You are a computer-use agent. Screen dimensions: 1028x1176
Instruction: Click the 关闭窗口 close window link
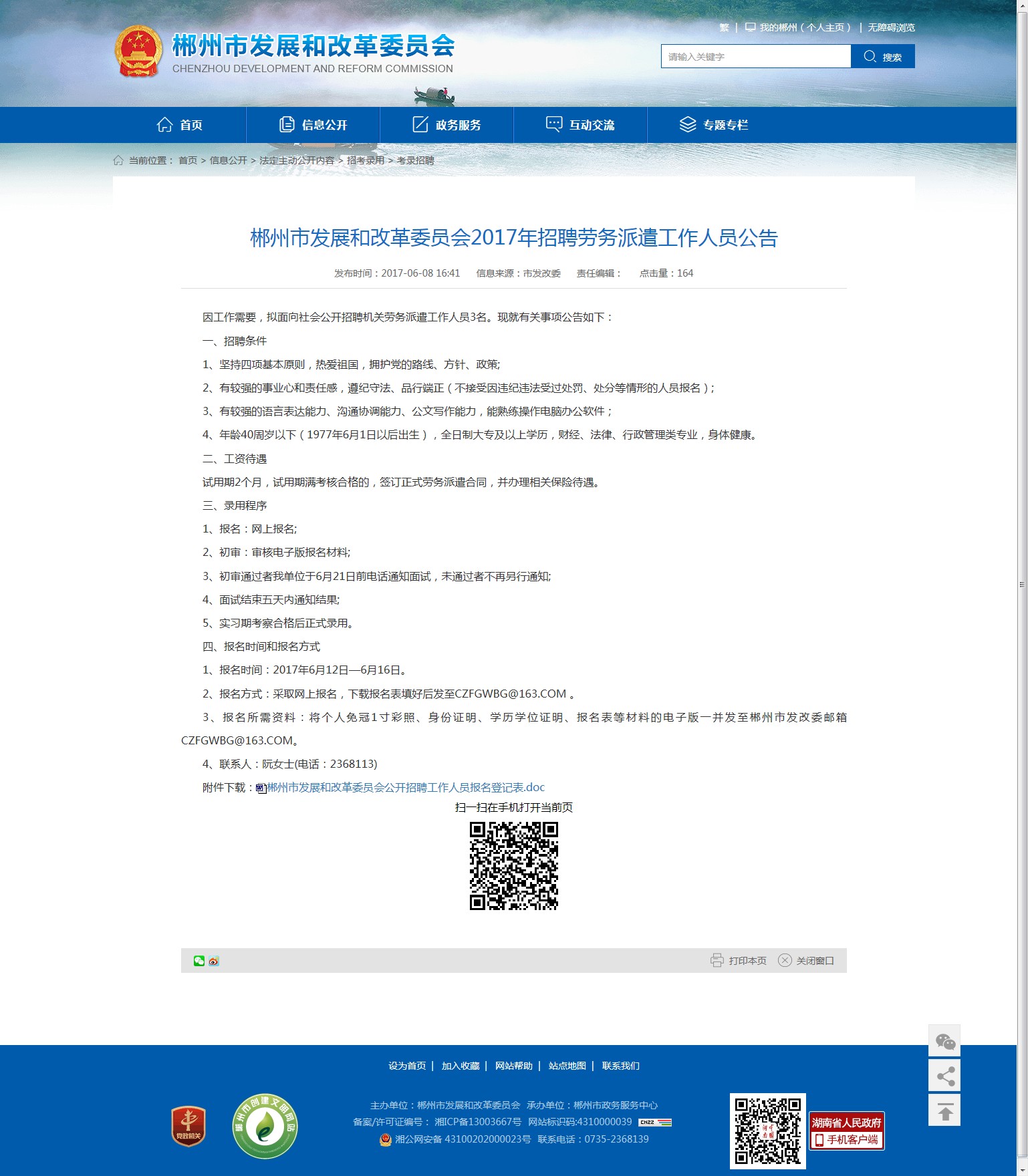point(815,961)
